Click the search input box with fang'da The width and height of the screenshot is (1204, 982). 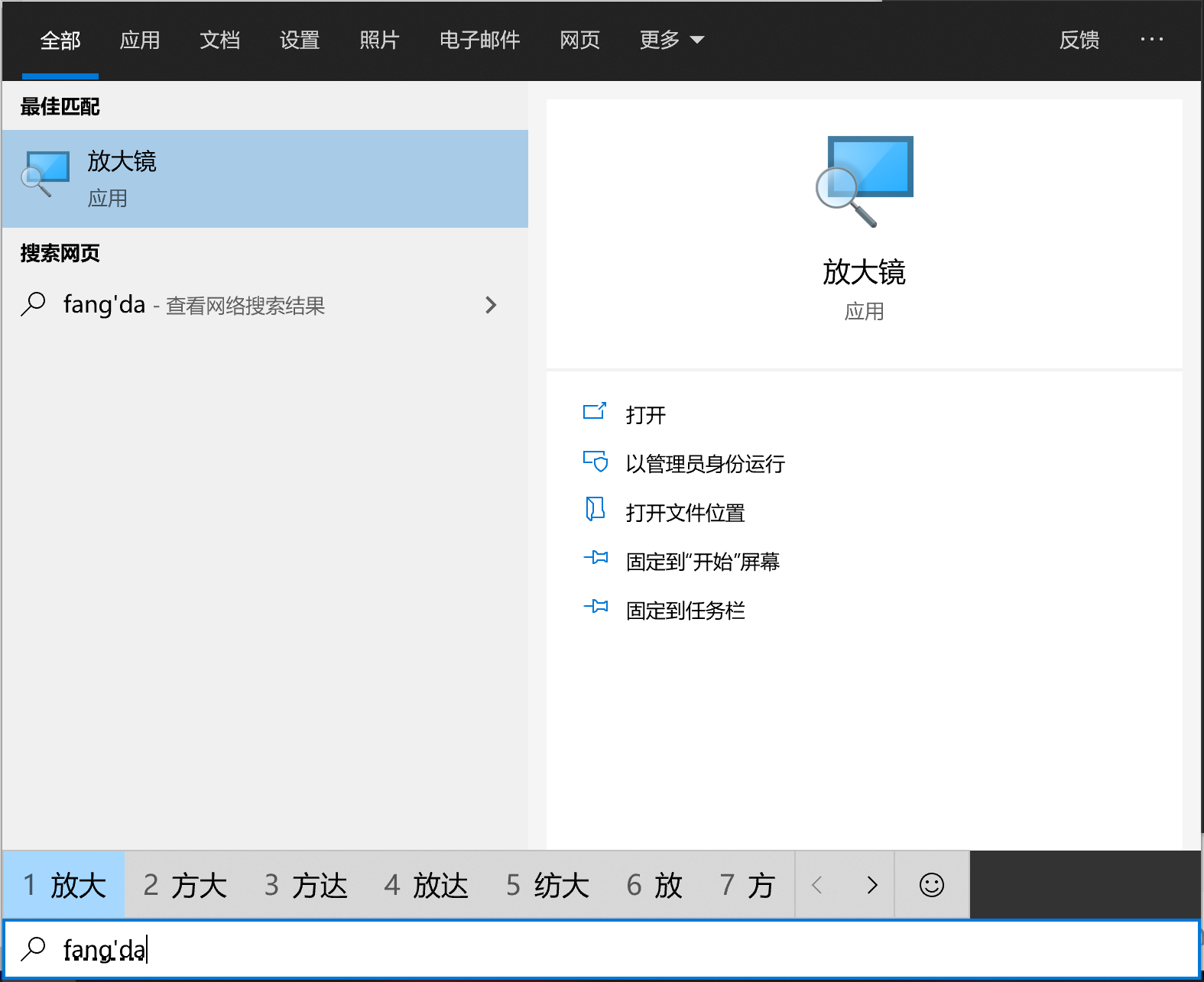(x=612, y=949)
